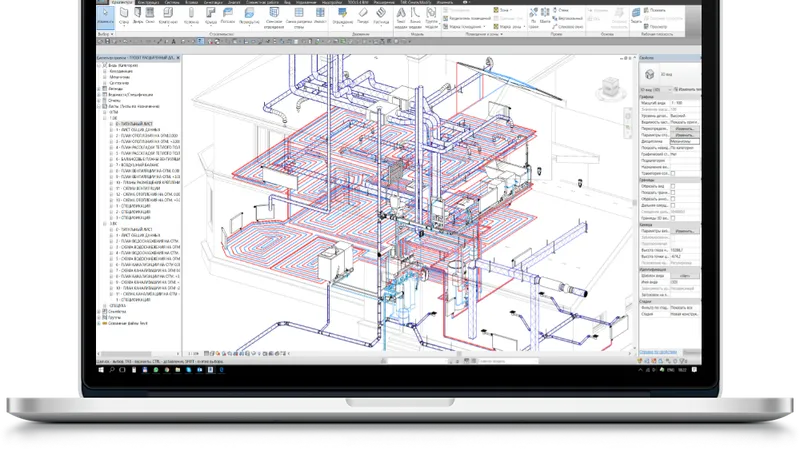This screenshot has height=450, width=800.
Task: Choose the Схема разрезки стены grid tool
Action: (x=298, y=17)
